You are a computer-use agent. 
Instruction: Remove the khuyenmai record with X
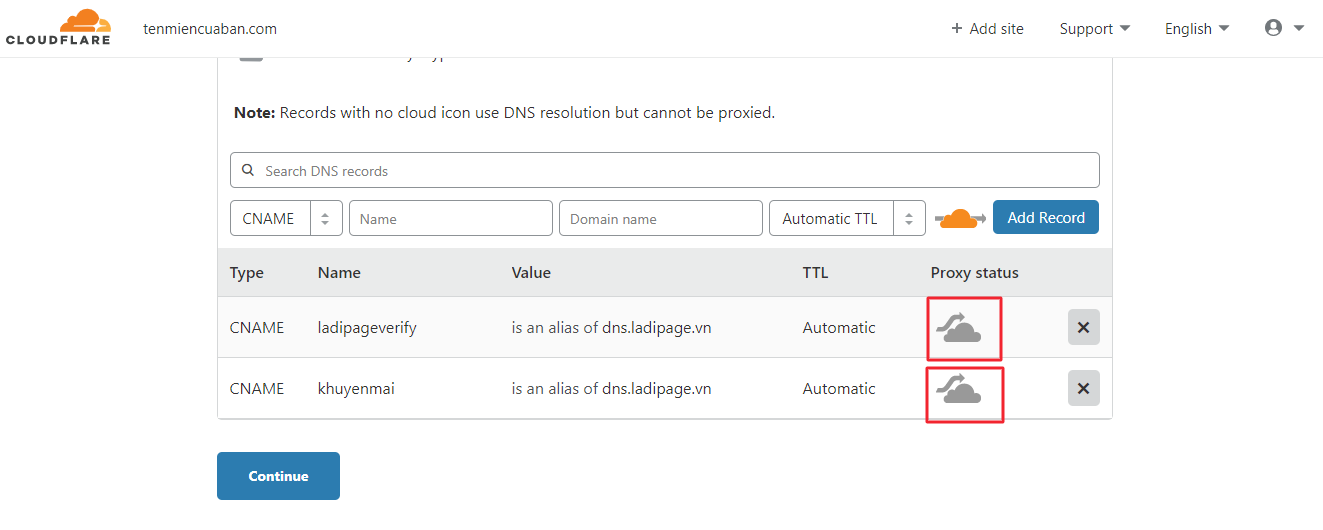click(1083, 388)
